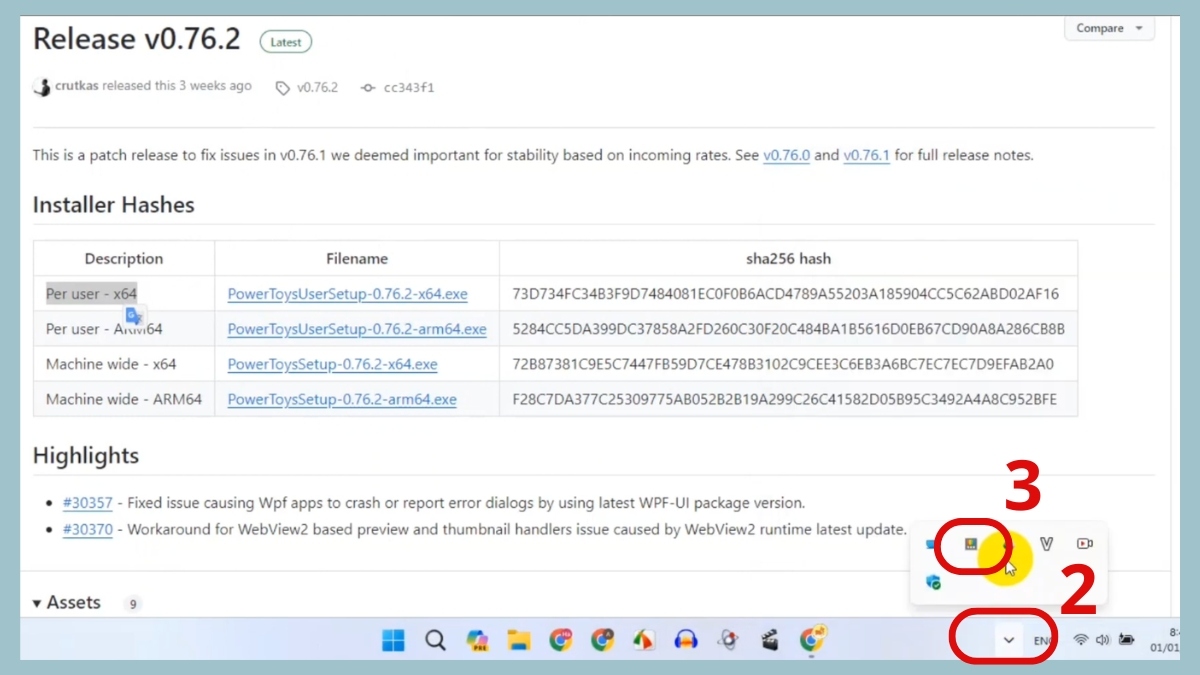Open crutkas user profile
Image resolution: width=1200 pixels, height=675 pixels.
76,86
